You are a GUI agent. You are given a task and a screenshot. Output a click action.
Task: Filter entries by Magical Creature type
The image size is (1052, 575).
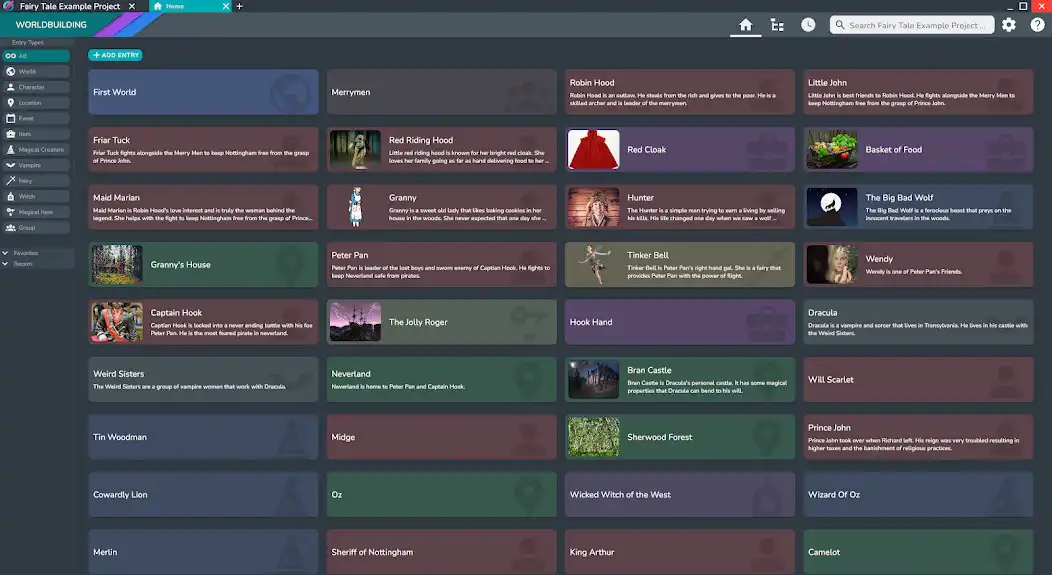[x=36, y=150]
